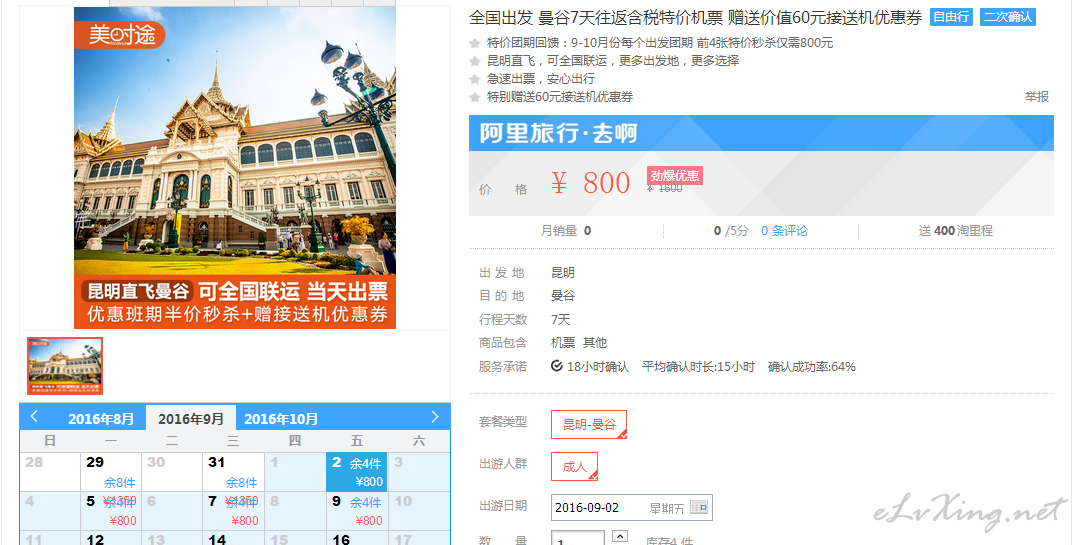Choose September 12 in calendar

click(x=111, y=538)
